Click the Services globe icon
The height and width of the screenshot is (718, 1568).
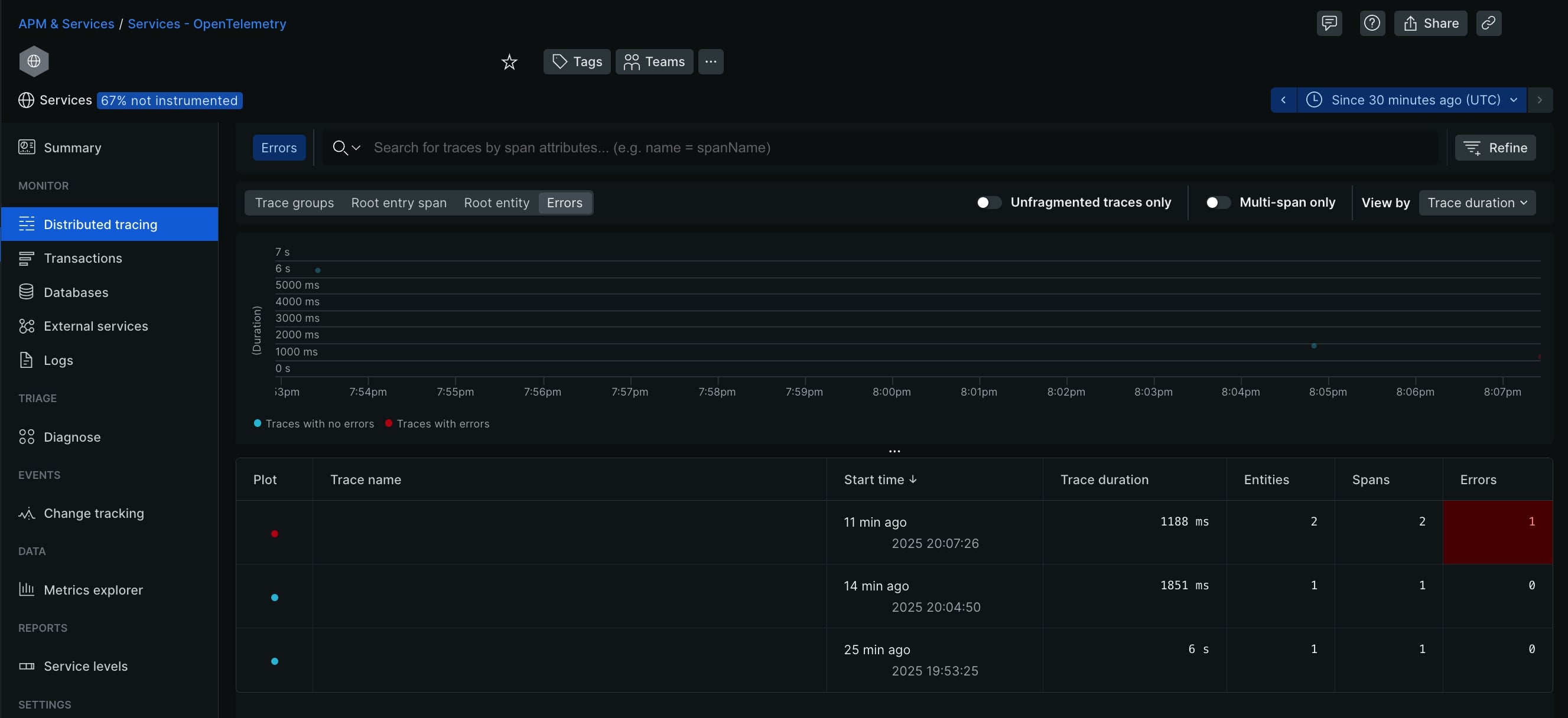(26, 100)
